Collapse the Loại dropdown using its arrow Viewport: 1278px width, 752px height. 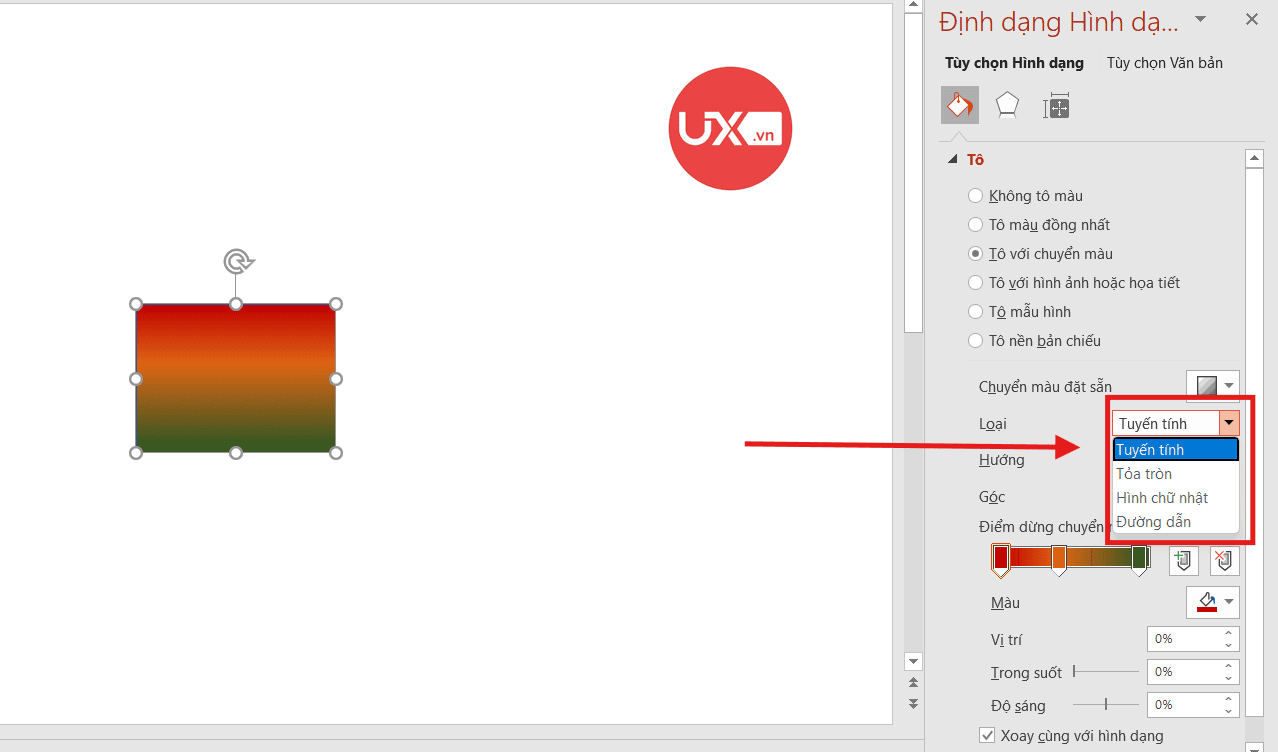(x=1229, y=423)
